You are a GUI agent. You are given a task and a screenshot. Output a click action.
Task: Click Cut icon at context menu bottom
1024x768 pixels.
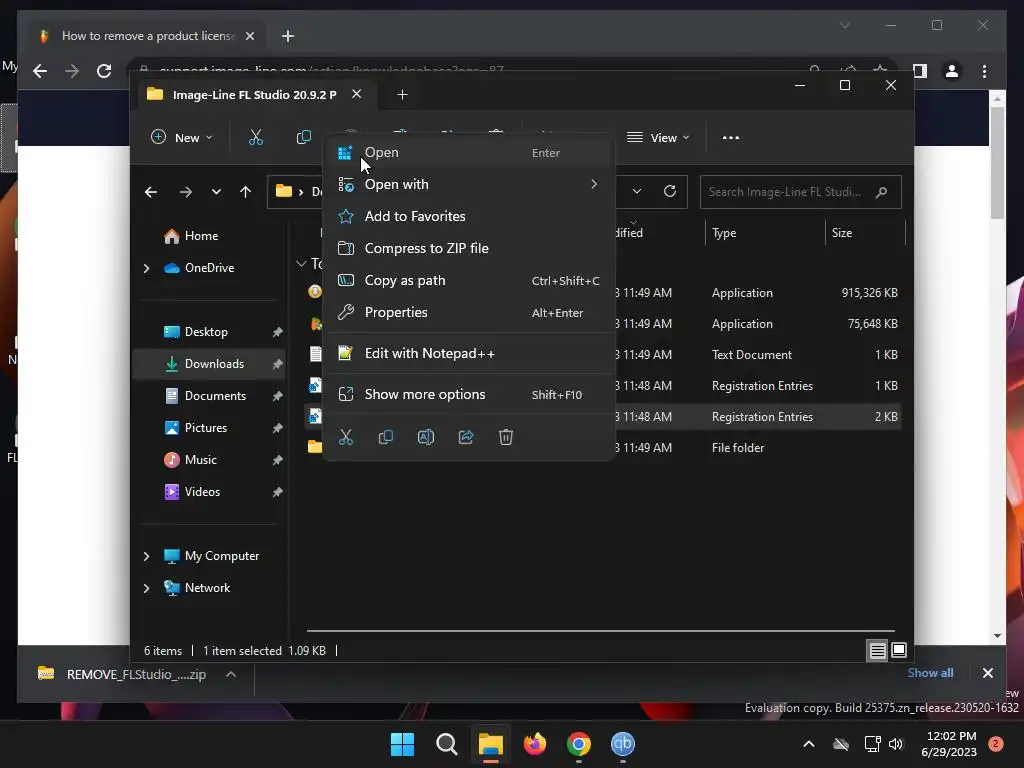pyautogui.click(x=346, y=437)
